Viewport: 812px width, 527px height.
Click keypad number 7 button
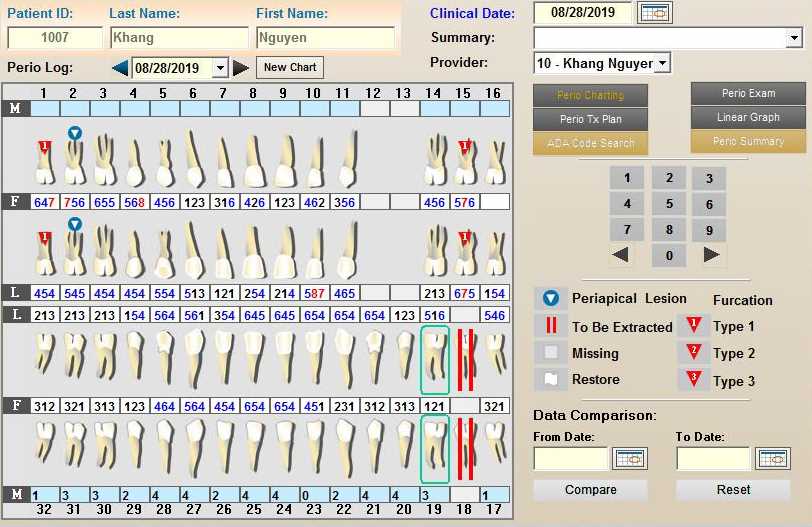(627, 229)
